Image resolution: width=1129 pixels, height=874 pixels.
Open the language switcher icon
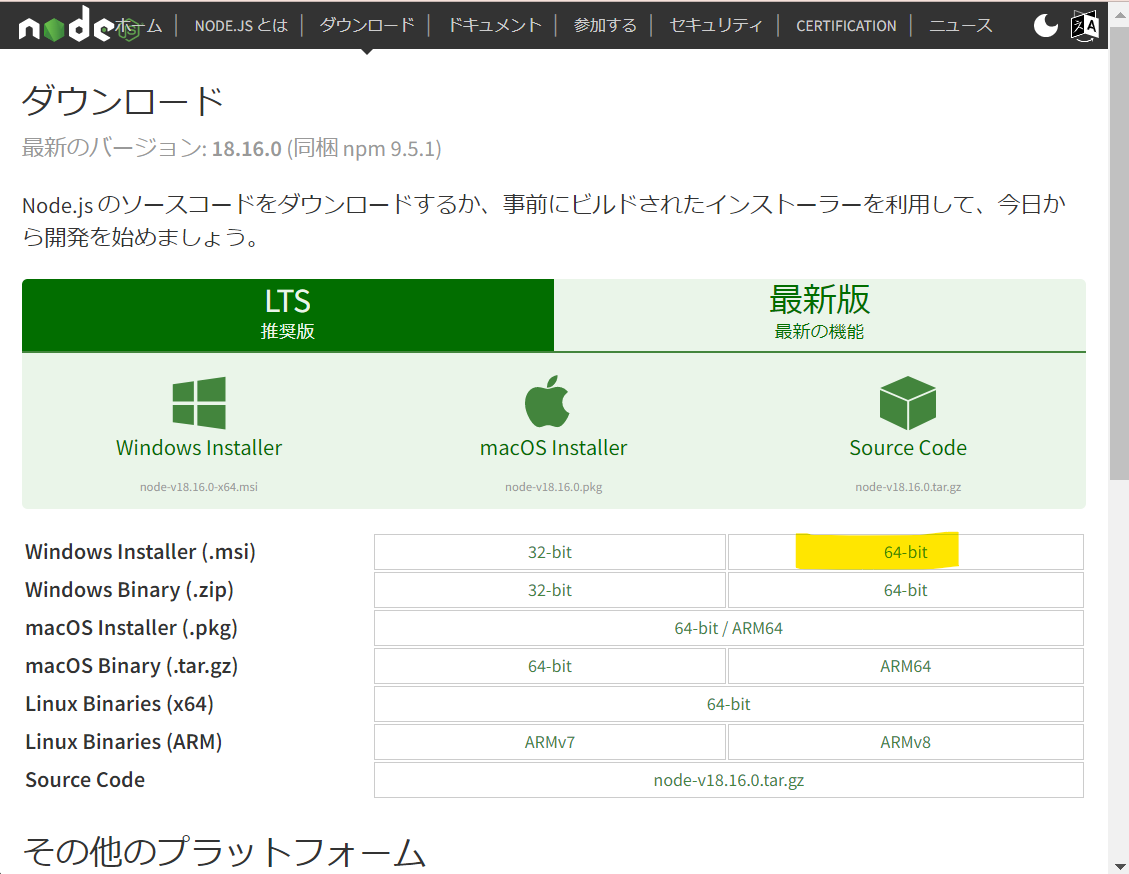click(x=1083, y=25)
